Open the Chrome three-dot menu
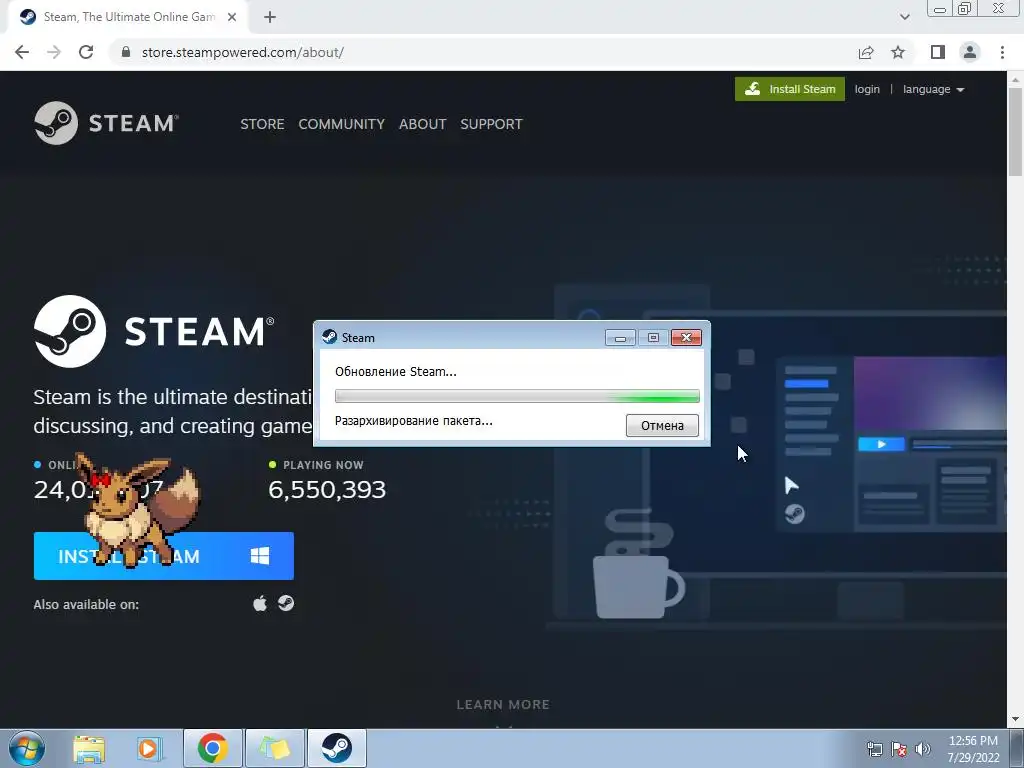 click(1002, 52)
